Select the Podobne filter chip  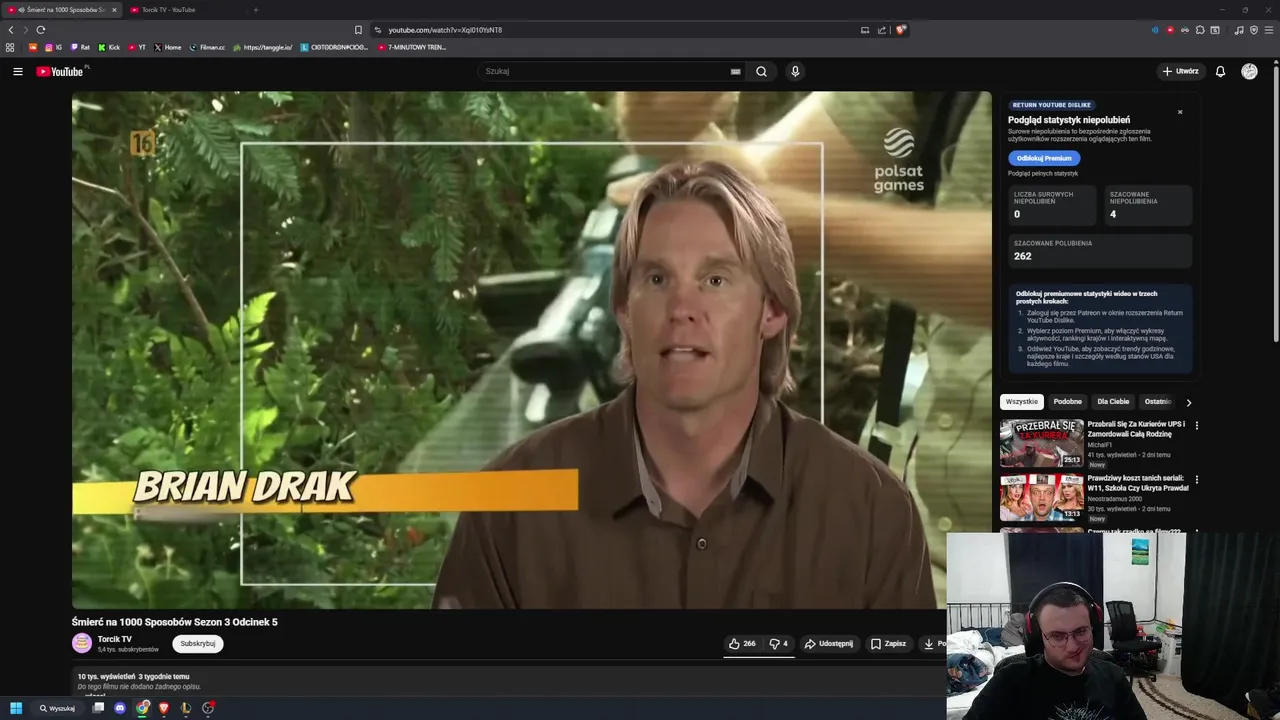[1067, 402]
